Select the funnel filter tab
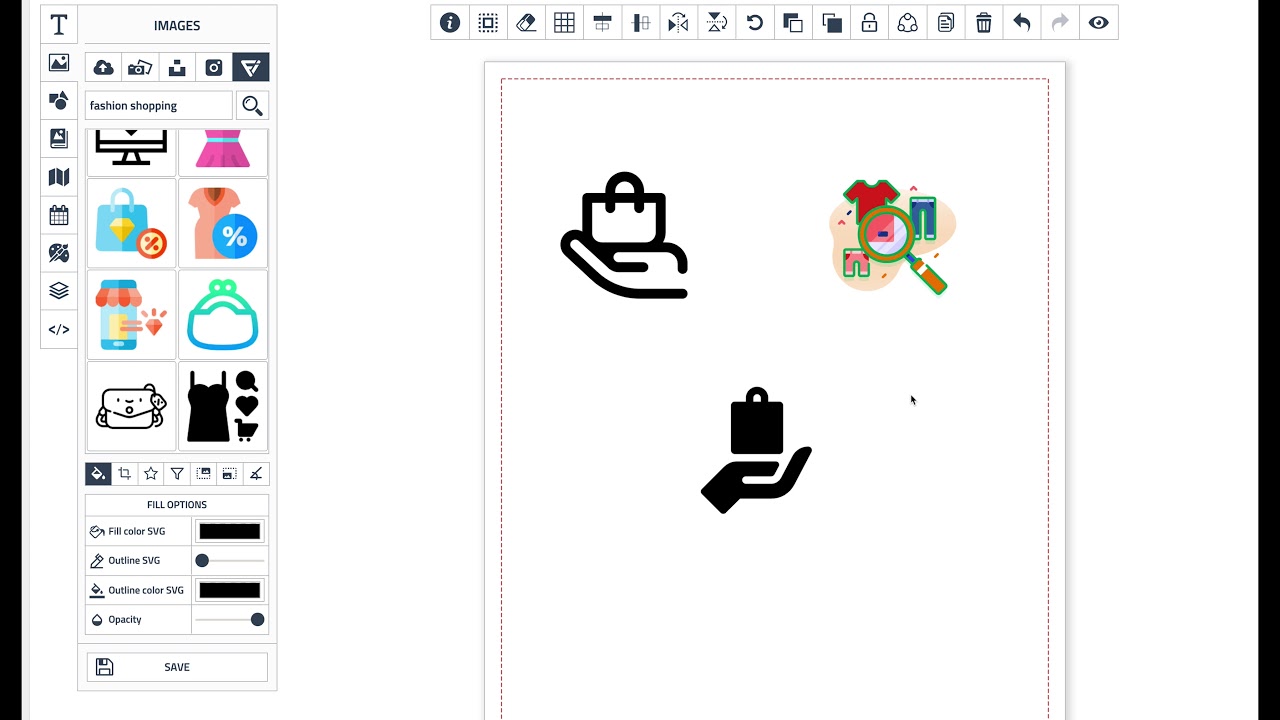This screenshot has width=1280, height=720. pyautogui.click(x=177, y=474)
